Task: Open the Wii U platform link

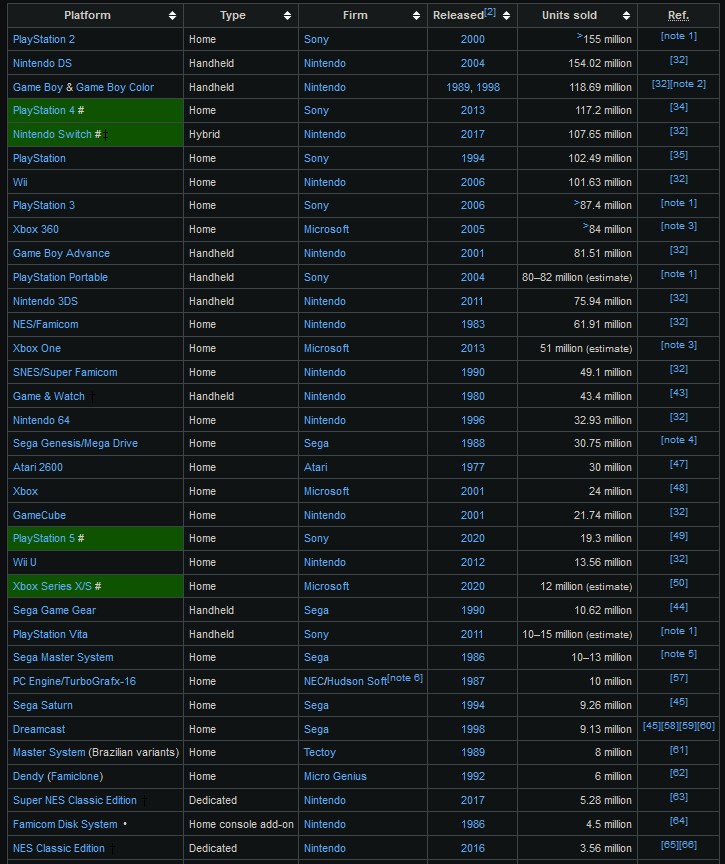Action: click(x=24, y=563)
